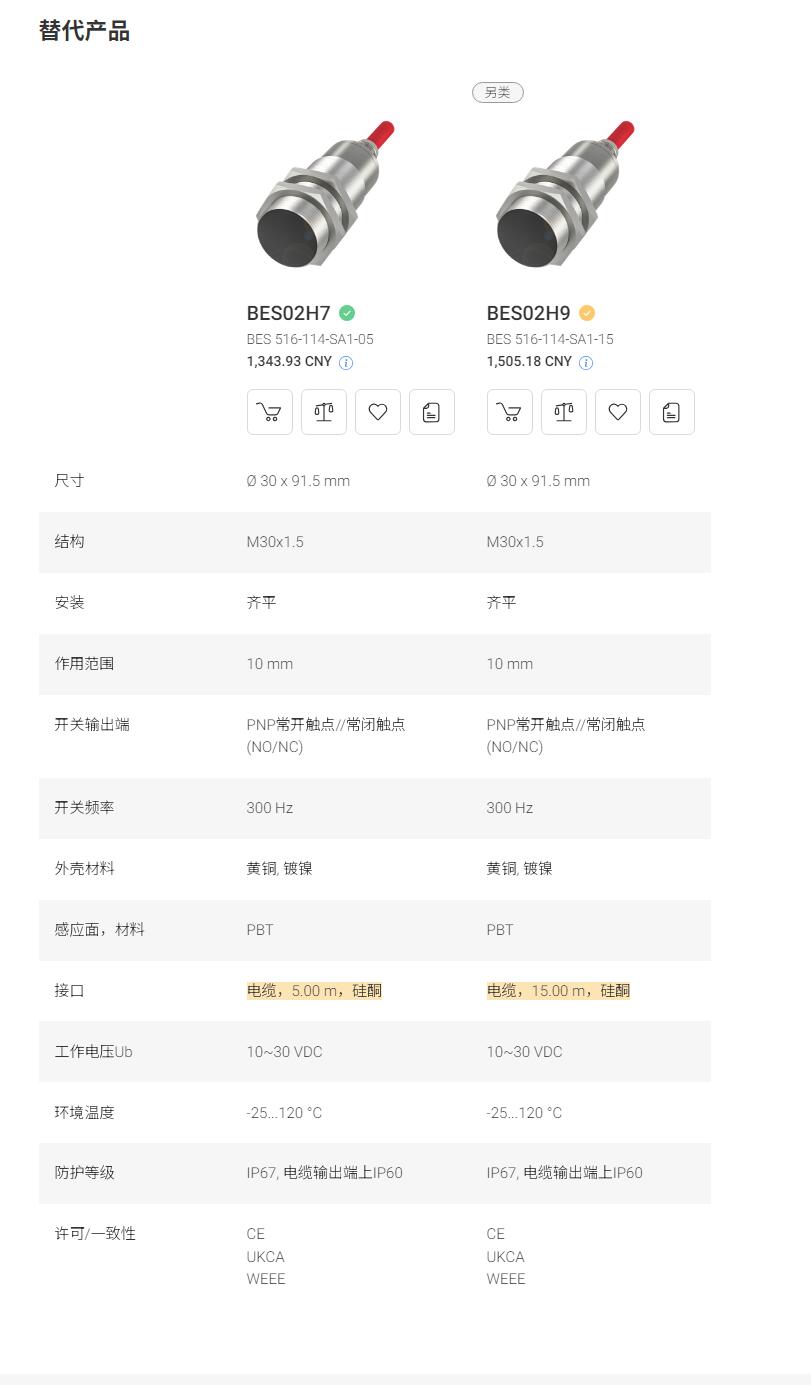This screenshot has height=1385, width=811.
Task: Select the BES 516-114-SA1-05 model text
Action: pos(310,339)
